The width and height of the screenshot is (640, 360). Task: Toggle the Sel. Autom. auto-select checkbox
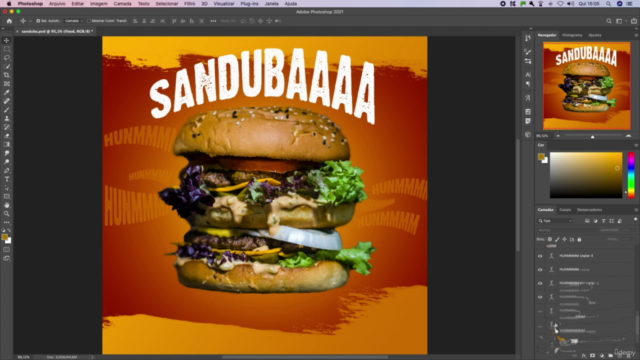(x=38, y=21)
